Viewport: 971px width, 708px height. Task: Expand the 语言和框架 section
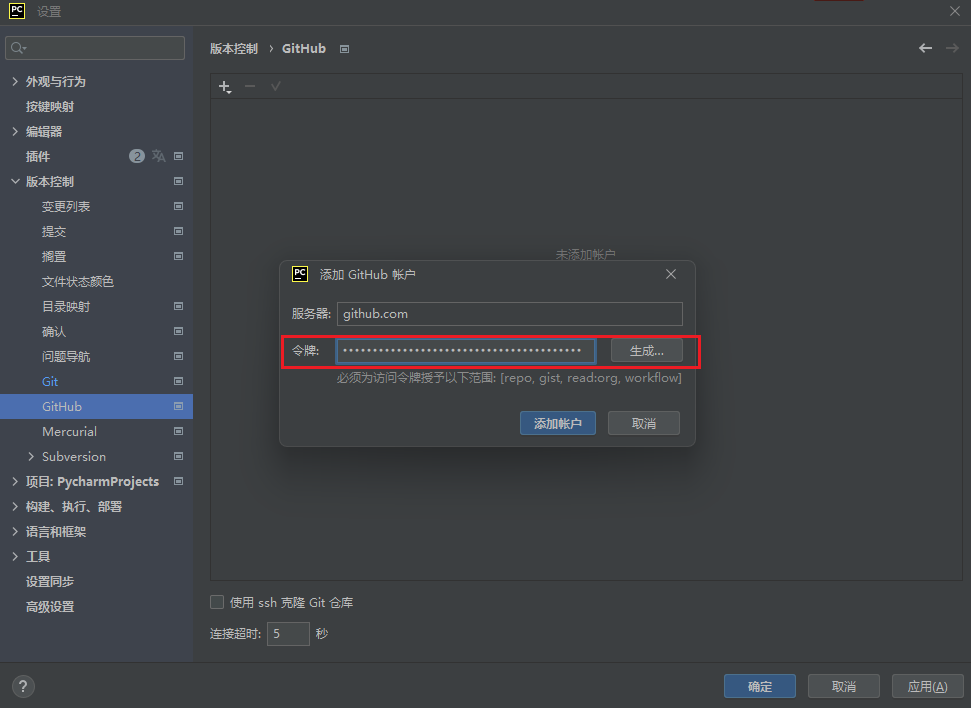coord(15,531)
